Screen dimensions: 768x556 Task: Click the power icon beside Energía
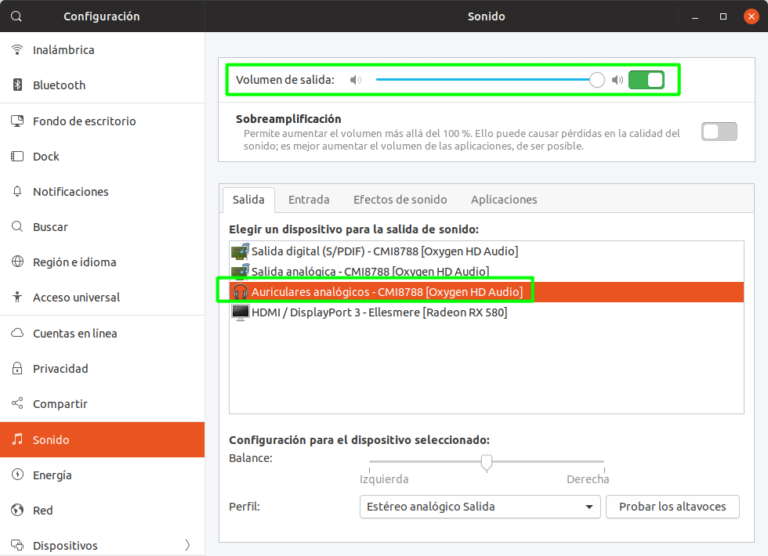tap(17, 475)
